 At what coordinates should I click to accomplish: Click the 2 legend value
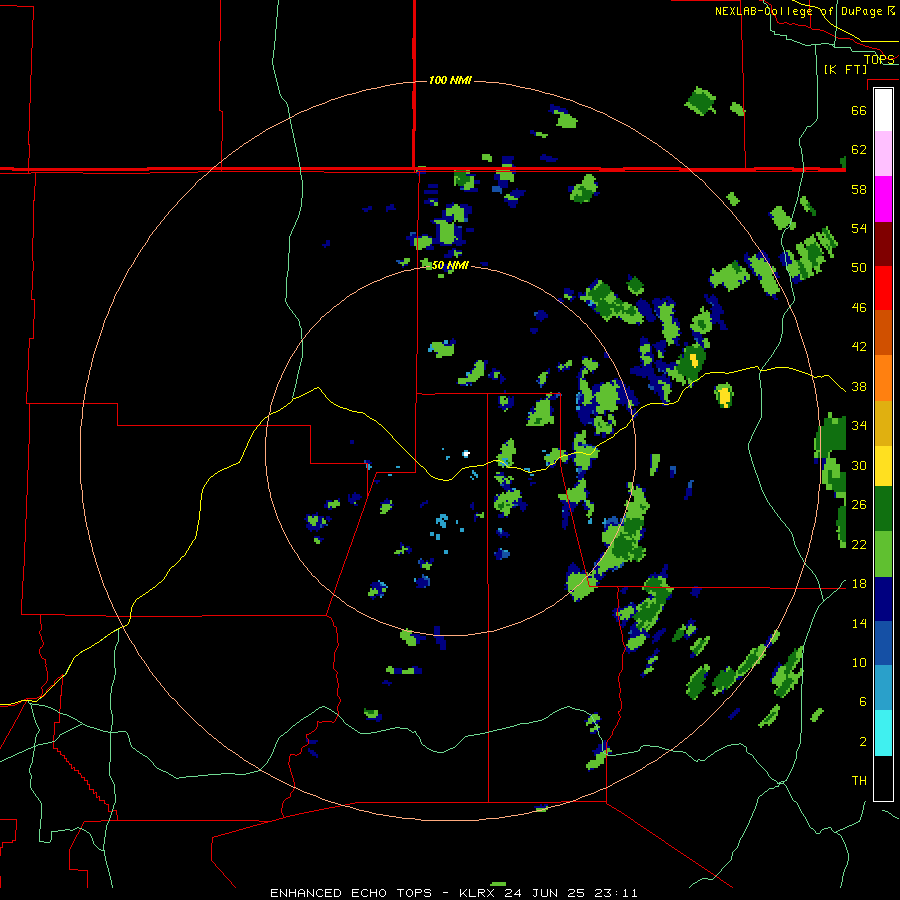coord(863,741)
